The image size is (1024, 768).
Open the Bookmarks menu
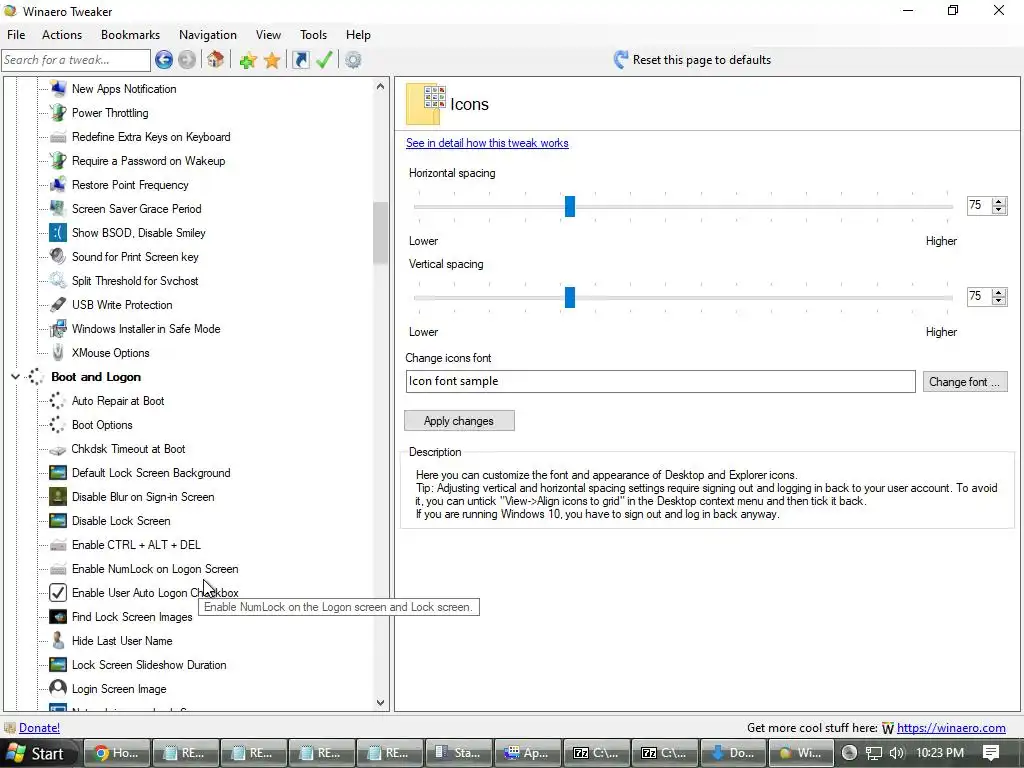pyautogui.click(x=130, y=35)
